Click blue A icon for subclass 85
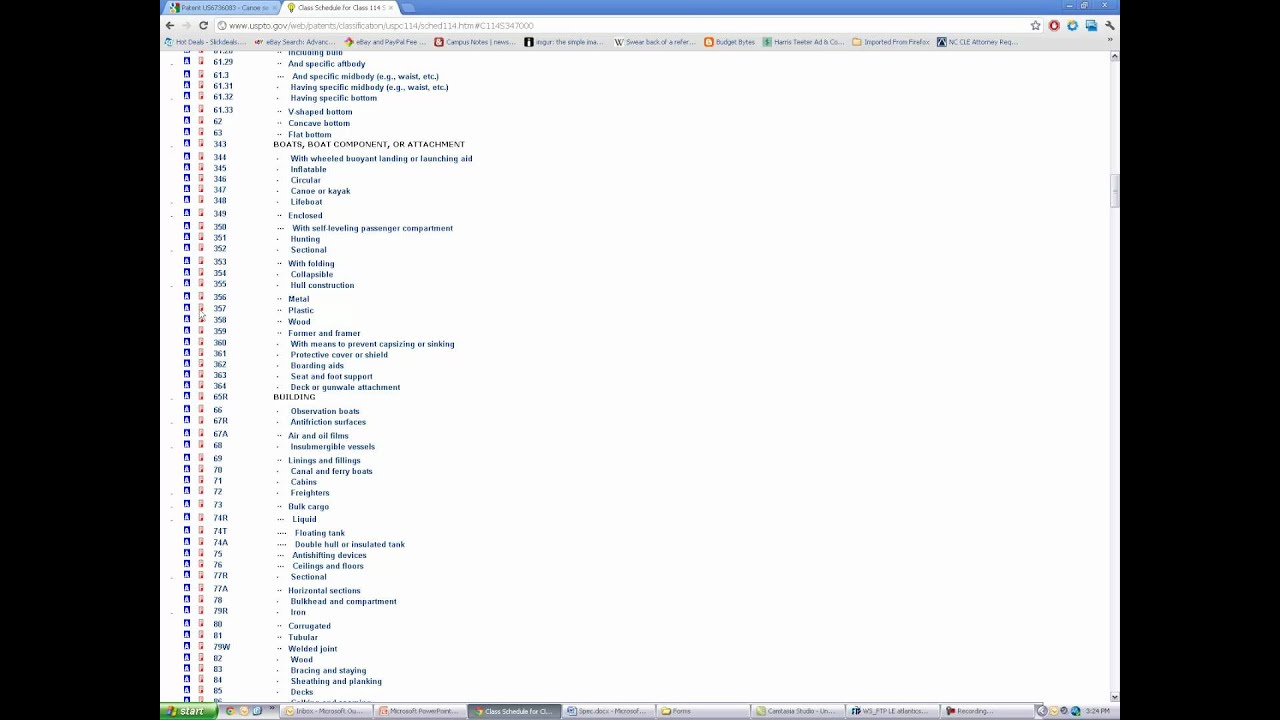This screenshot has width=1280, height=720. (x=186, y=690)
